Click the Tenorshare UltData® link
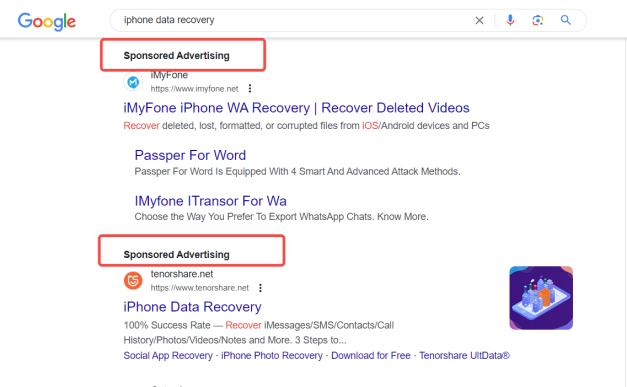 [x=464, y=355]
